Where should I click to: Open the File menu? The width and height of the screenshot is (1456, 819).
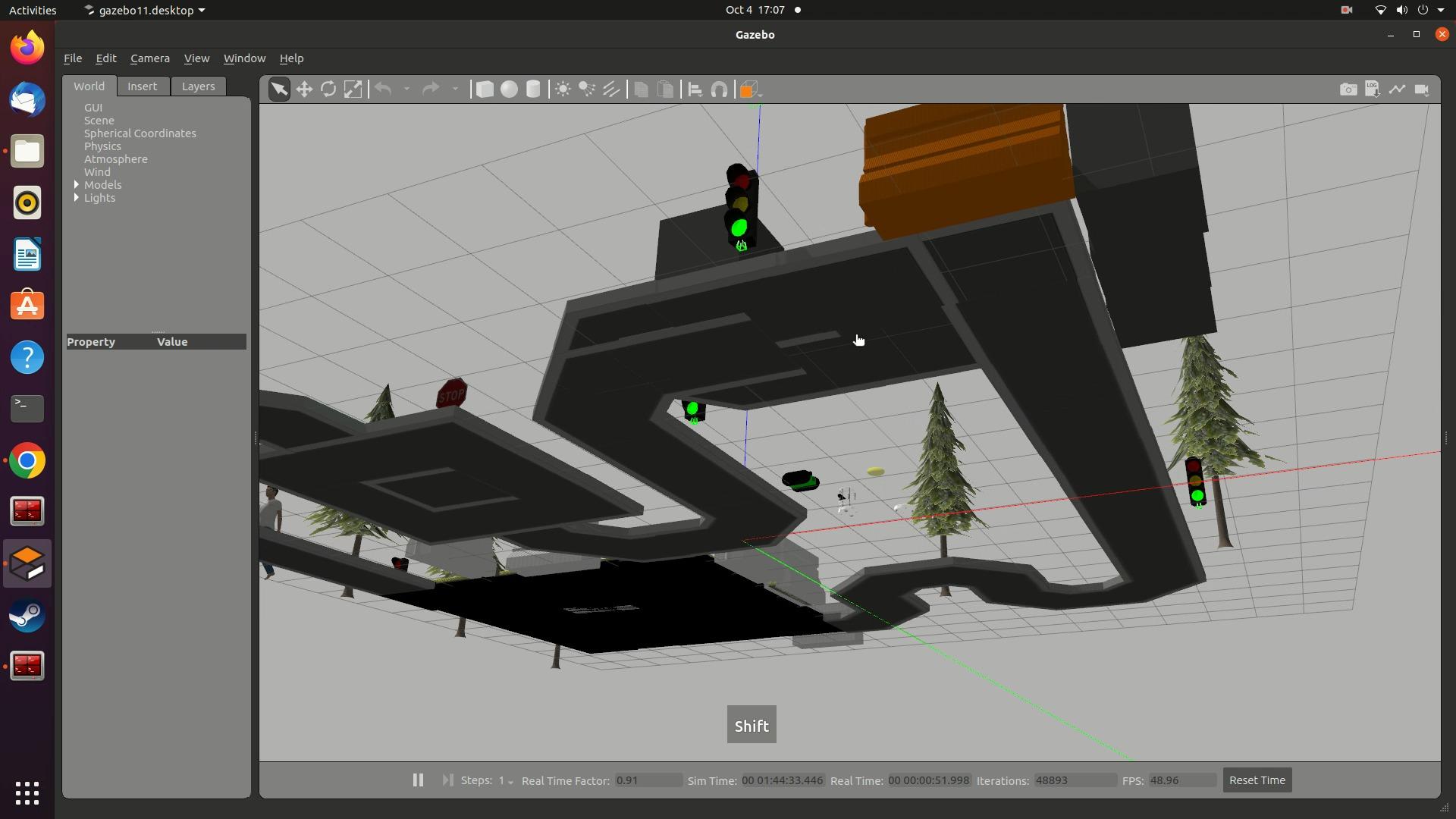coord(73,58)
